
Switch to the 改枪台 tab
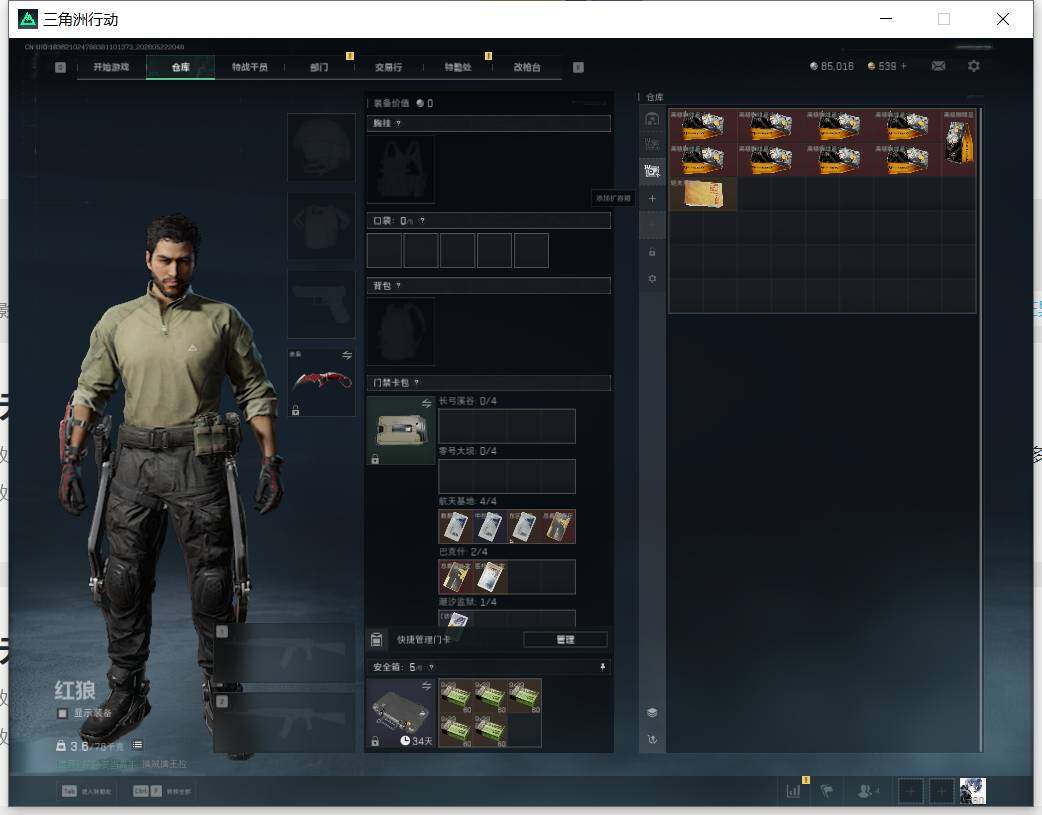[527, 67]
